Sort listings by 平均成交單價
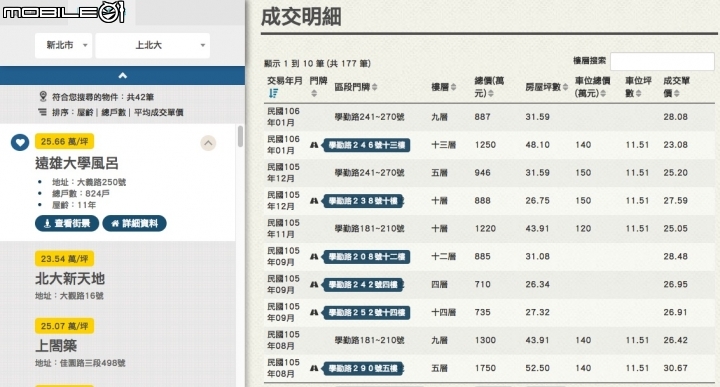 pyautogui.click(x=158, y=112)
